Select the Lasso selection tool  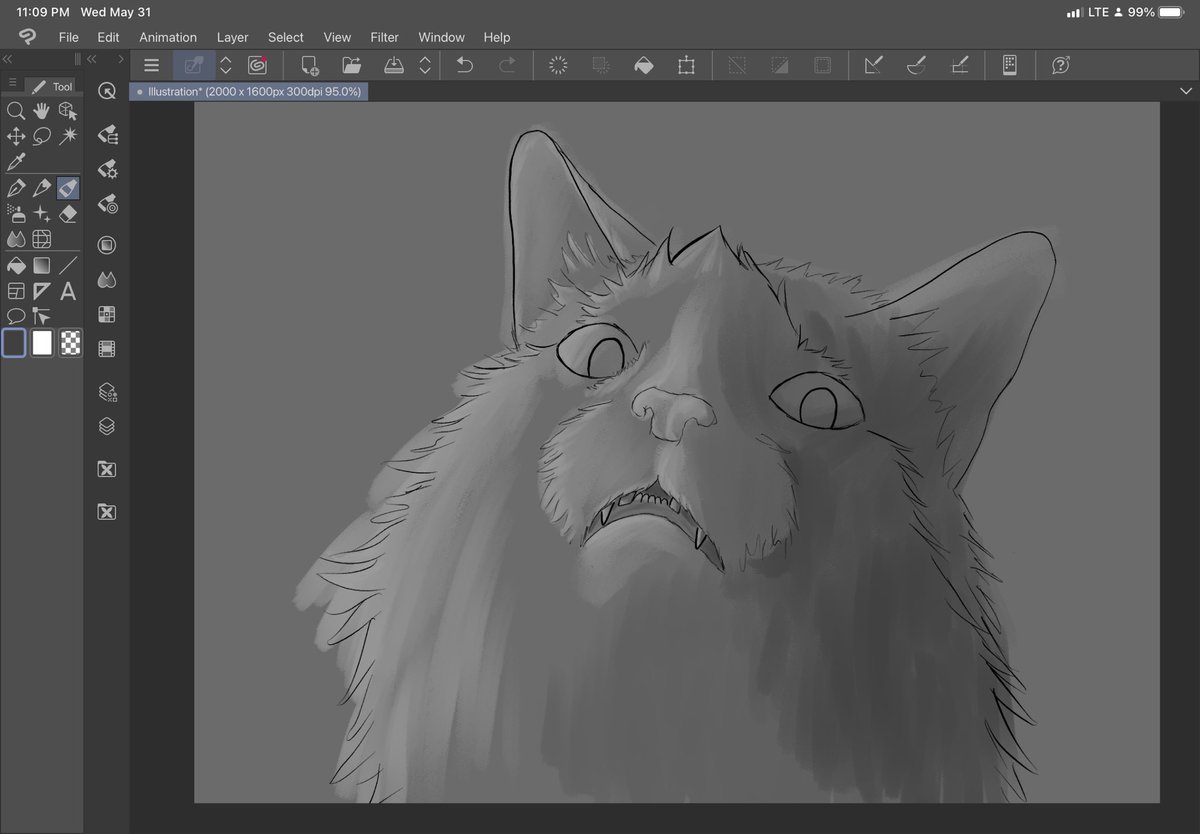coord(42,136)
